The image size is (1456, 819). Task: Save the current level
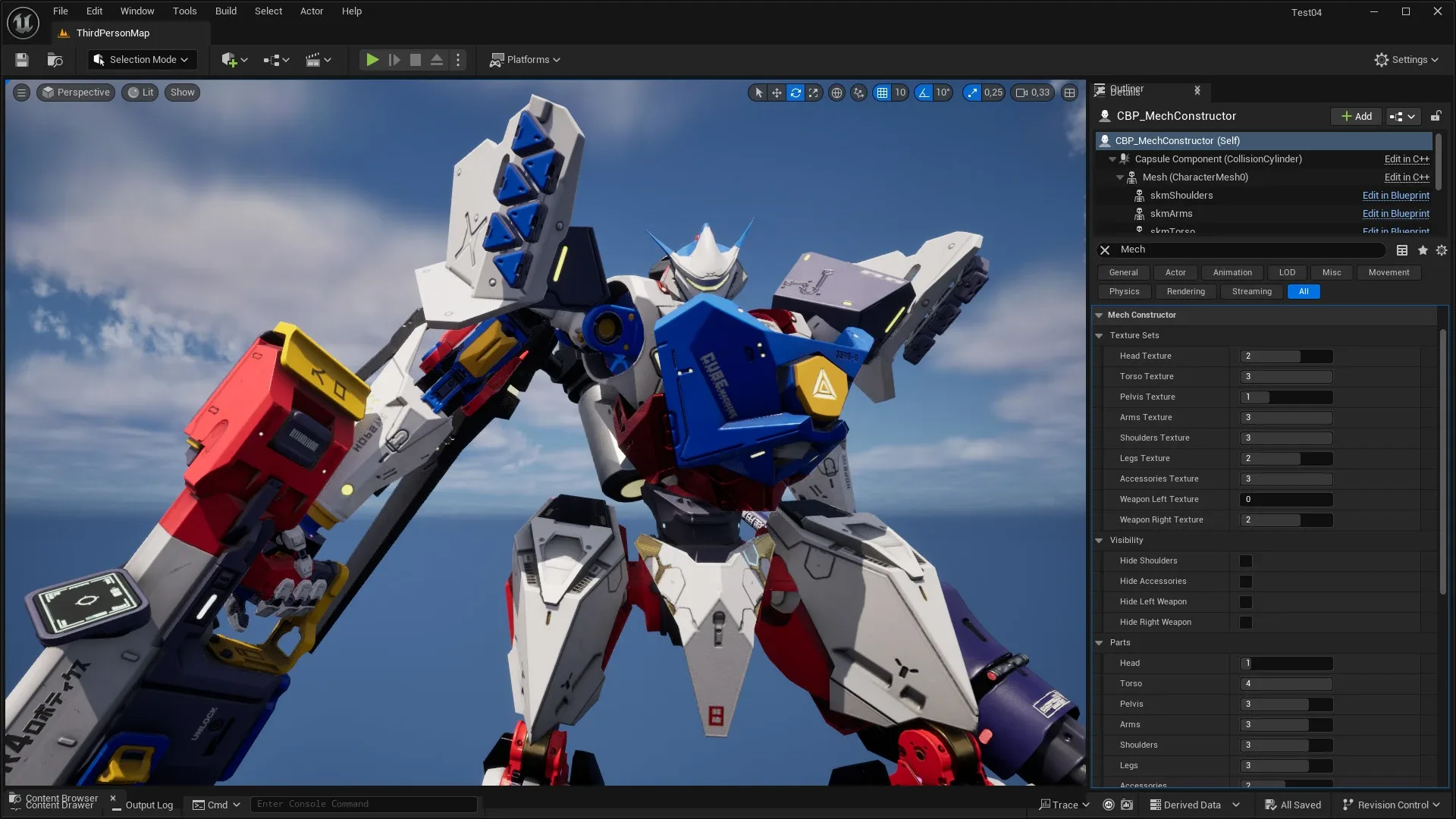click(21, 59)
